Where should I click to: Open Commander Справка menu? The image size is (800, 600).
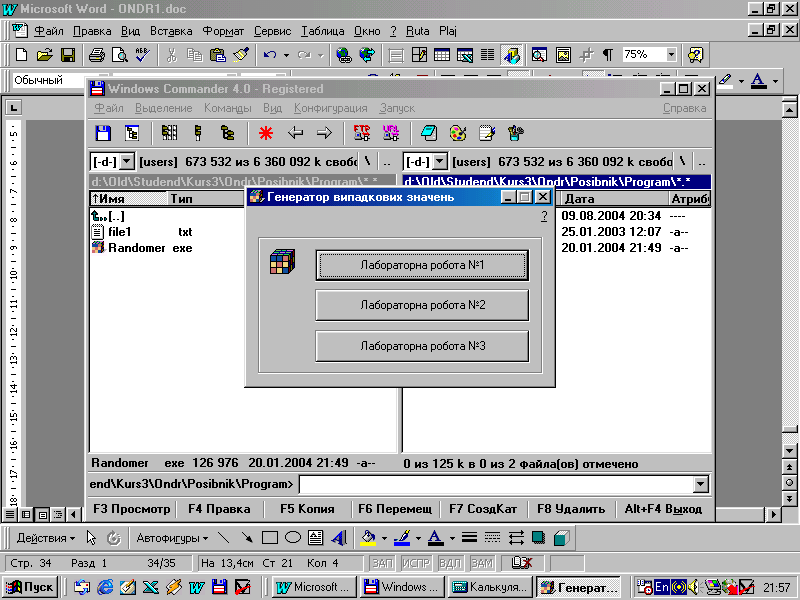point(685,108)
